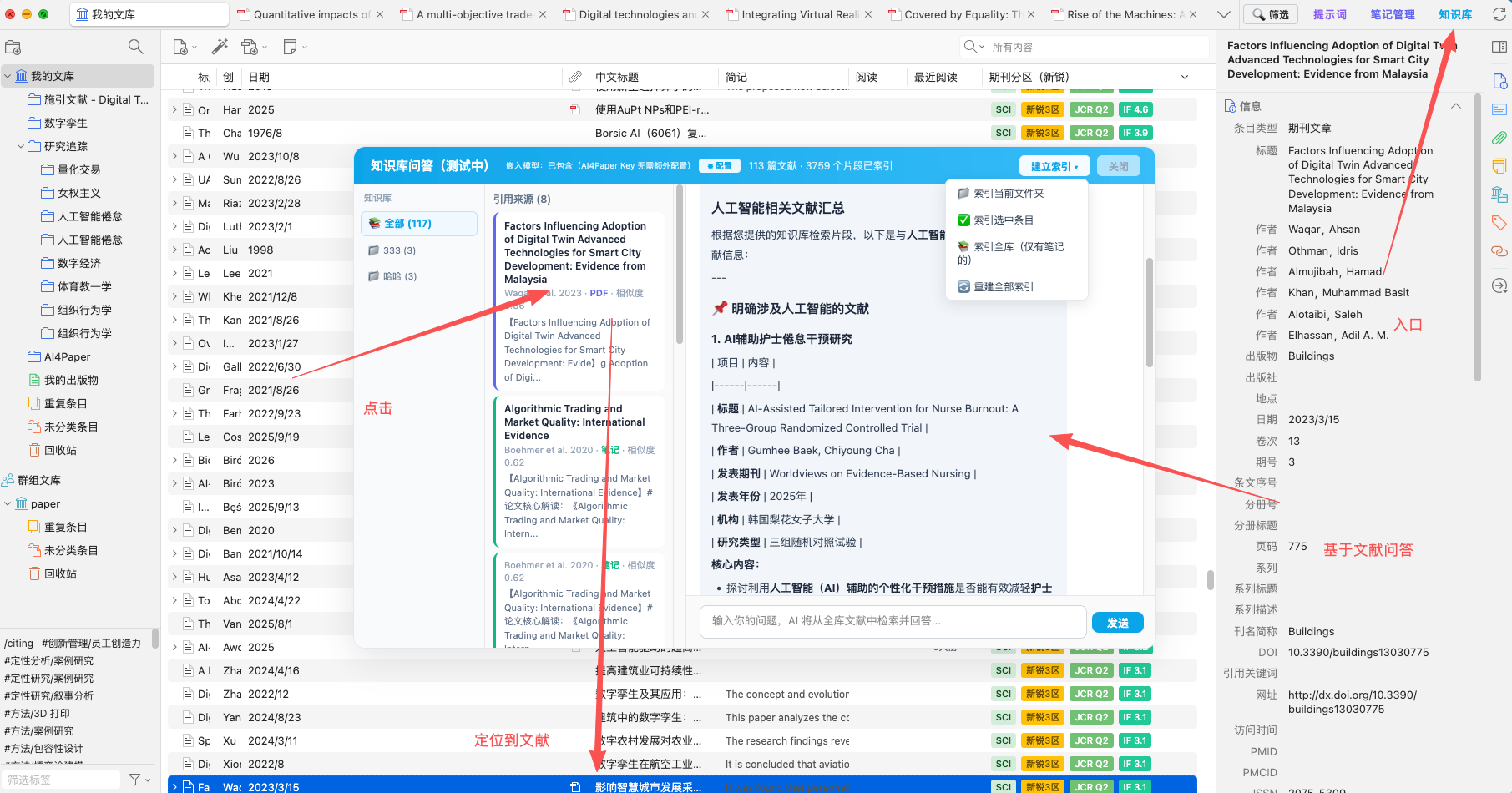Image resolution: width=1512 pixels, height=793 pixels.
Task: Jump to Notes via yellow note icon
Action: pyautogui.click(x=1499, y=166)
